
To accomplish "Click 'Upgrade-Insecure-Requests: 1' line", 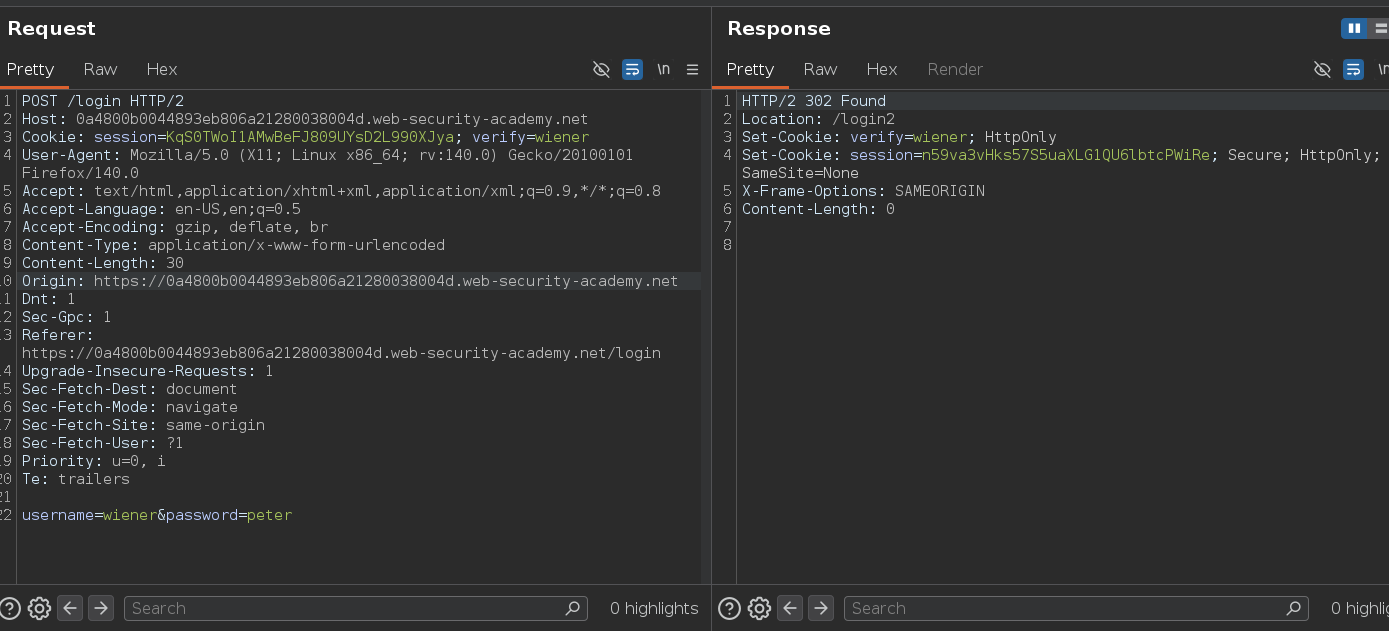I will coord(148,371).
